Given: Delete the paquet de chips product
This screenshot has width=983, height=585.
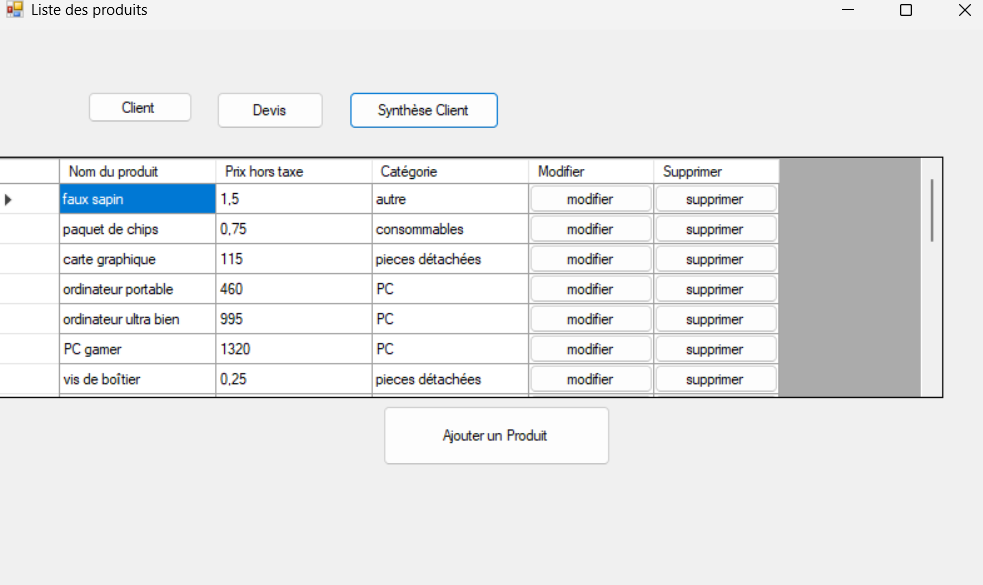Looking at the screenshot, I should coord(715,229).
